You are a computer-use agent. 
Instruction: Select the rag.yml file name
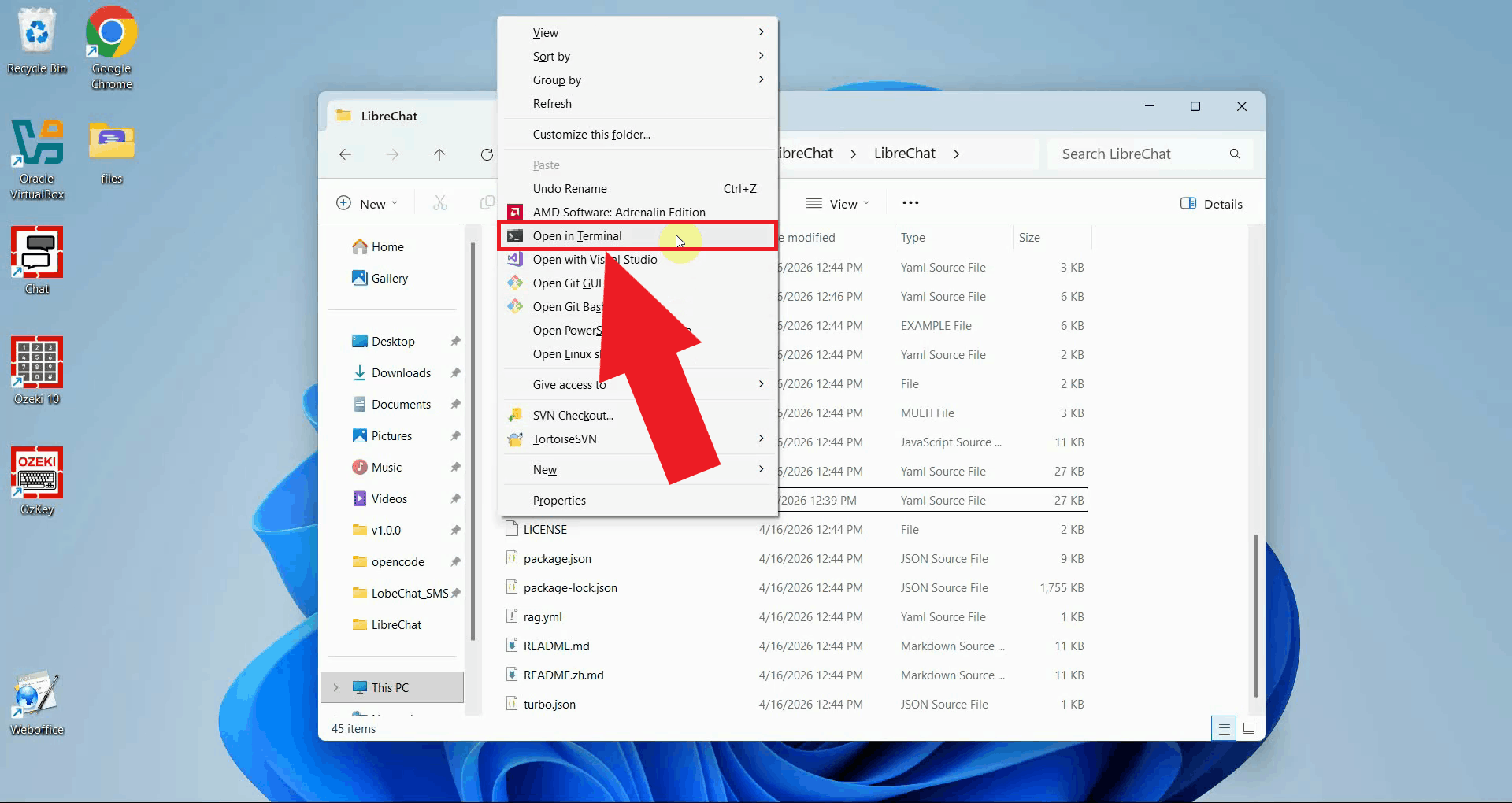[543, 617]
